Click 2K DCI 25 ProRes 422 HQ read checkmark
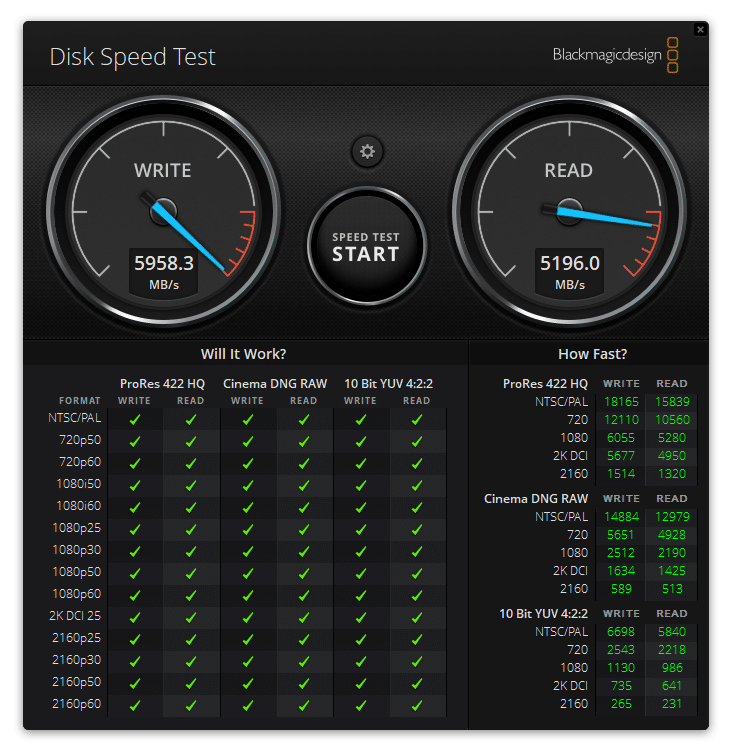This screenshot has height=756, width=732. pyautogui.click(x=191, y=617)
